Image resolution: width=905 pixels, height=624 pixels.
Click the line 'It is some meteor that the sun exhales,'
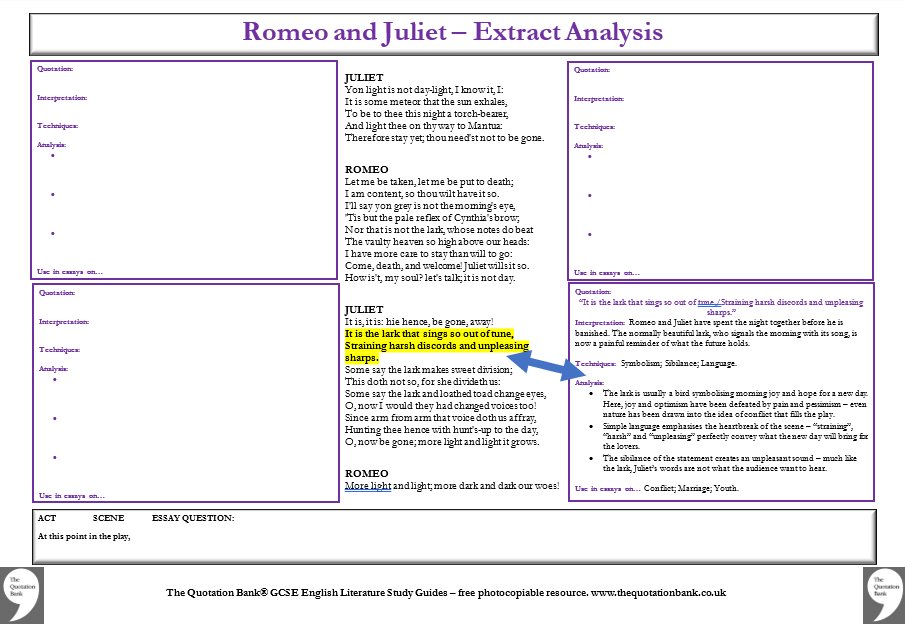click(x=426, y=102)
